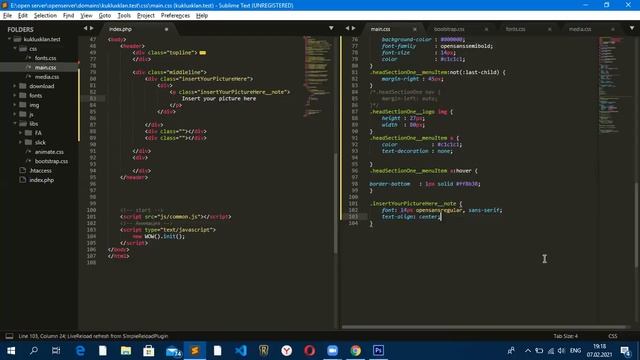Close the bootstrap.css tab
Screen dimensions: 640x360
click(486, 29)
